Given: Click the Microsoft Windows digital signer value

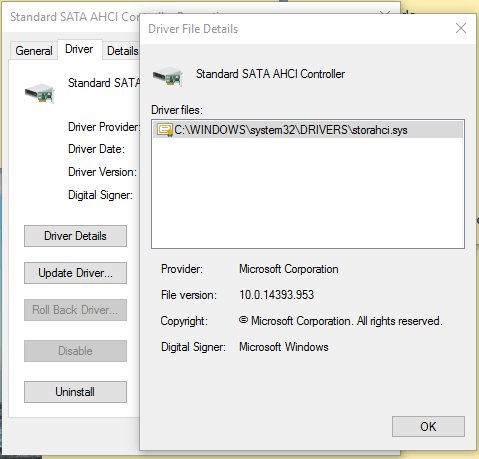Looking at the screenshot, I should pos(284,347).
